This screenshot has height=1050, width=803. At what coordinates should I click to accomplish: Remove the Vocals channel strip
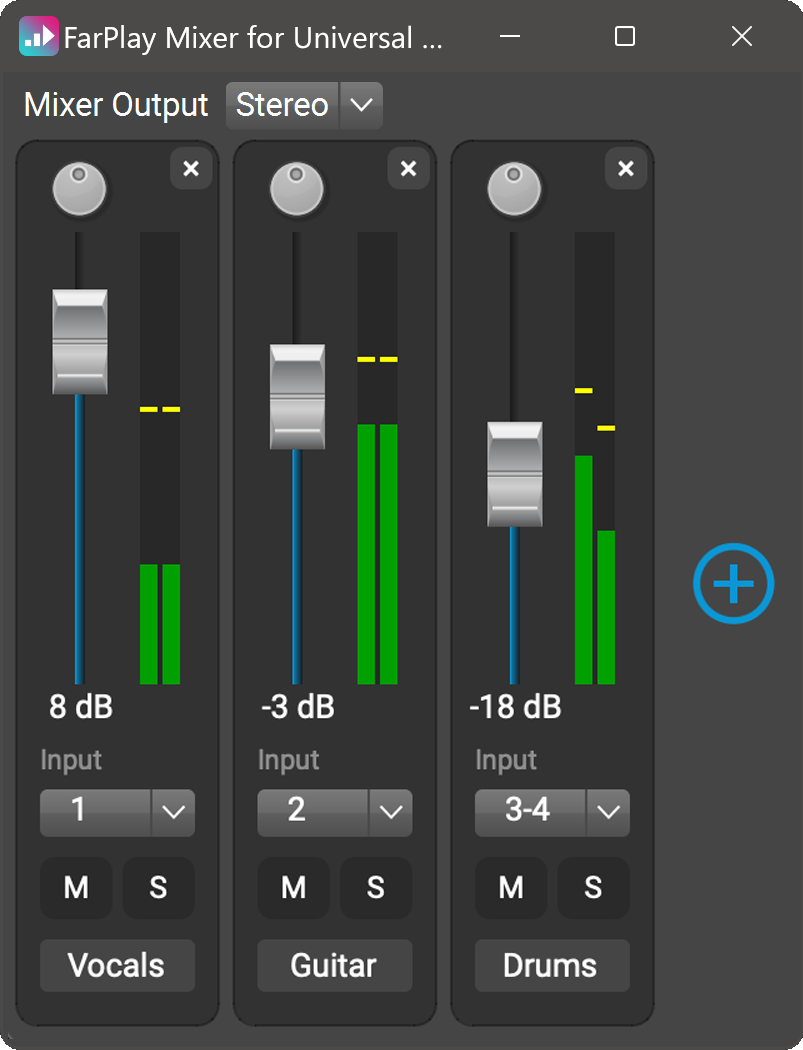pos(191,169)
